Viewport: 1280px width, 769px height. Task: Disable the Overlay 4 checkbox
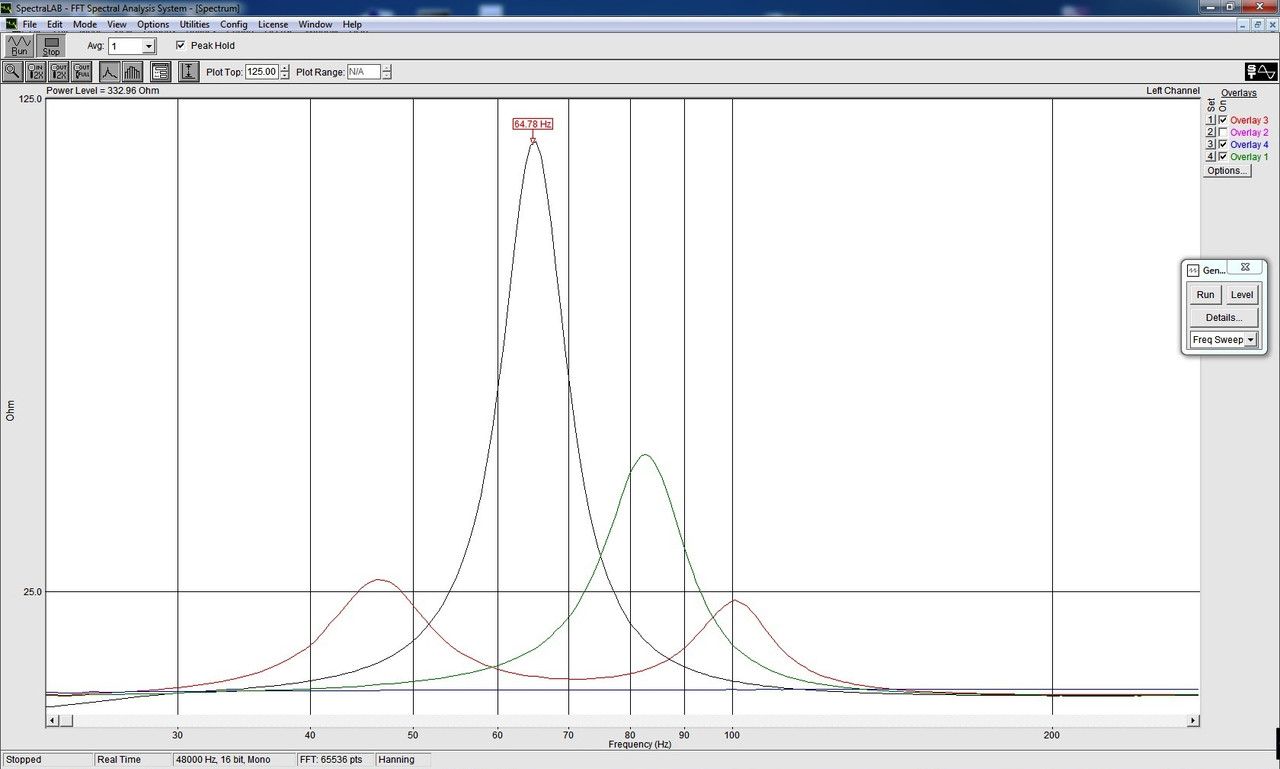tap(1222, 144)
